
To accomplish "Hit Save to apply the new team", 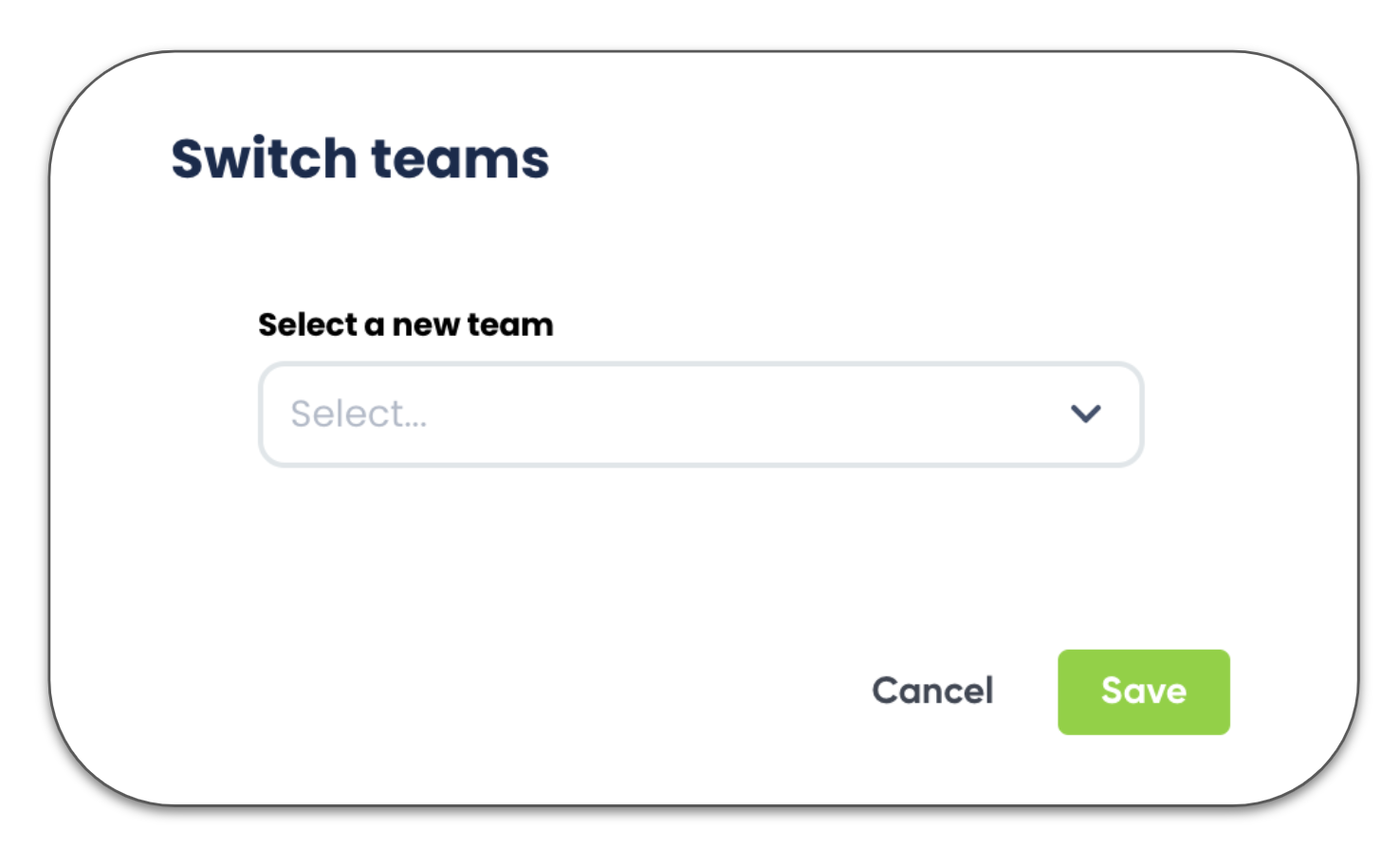I will click(1143, 691).
